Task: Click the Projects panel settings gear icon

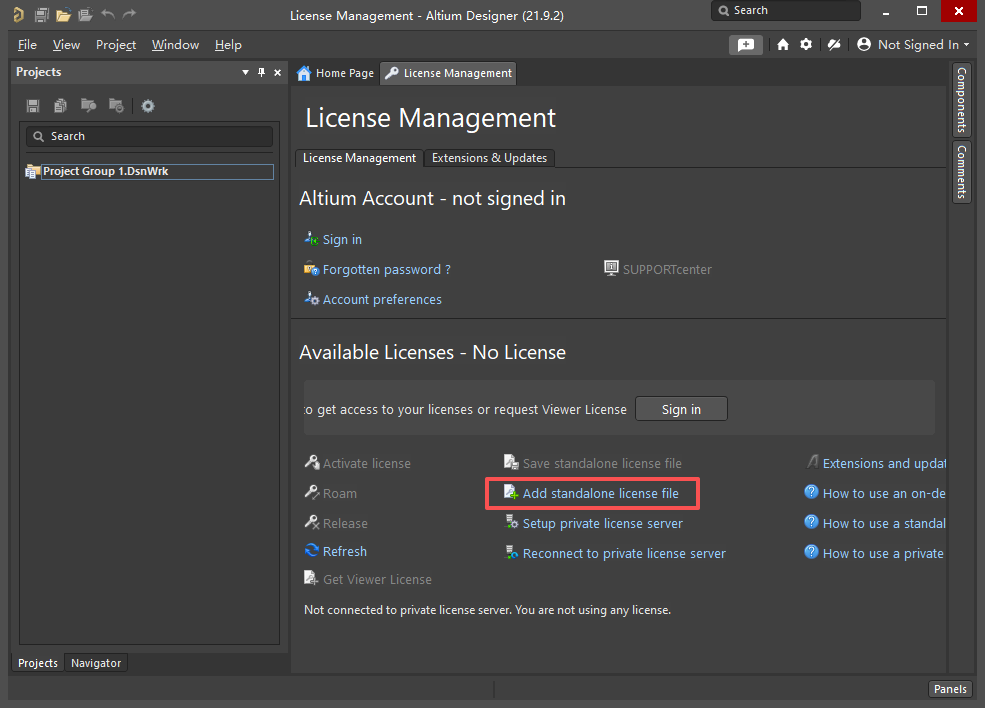Action: 148,106
